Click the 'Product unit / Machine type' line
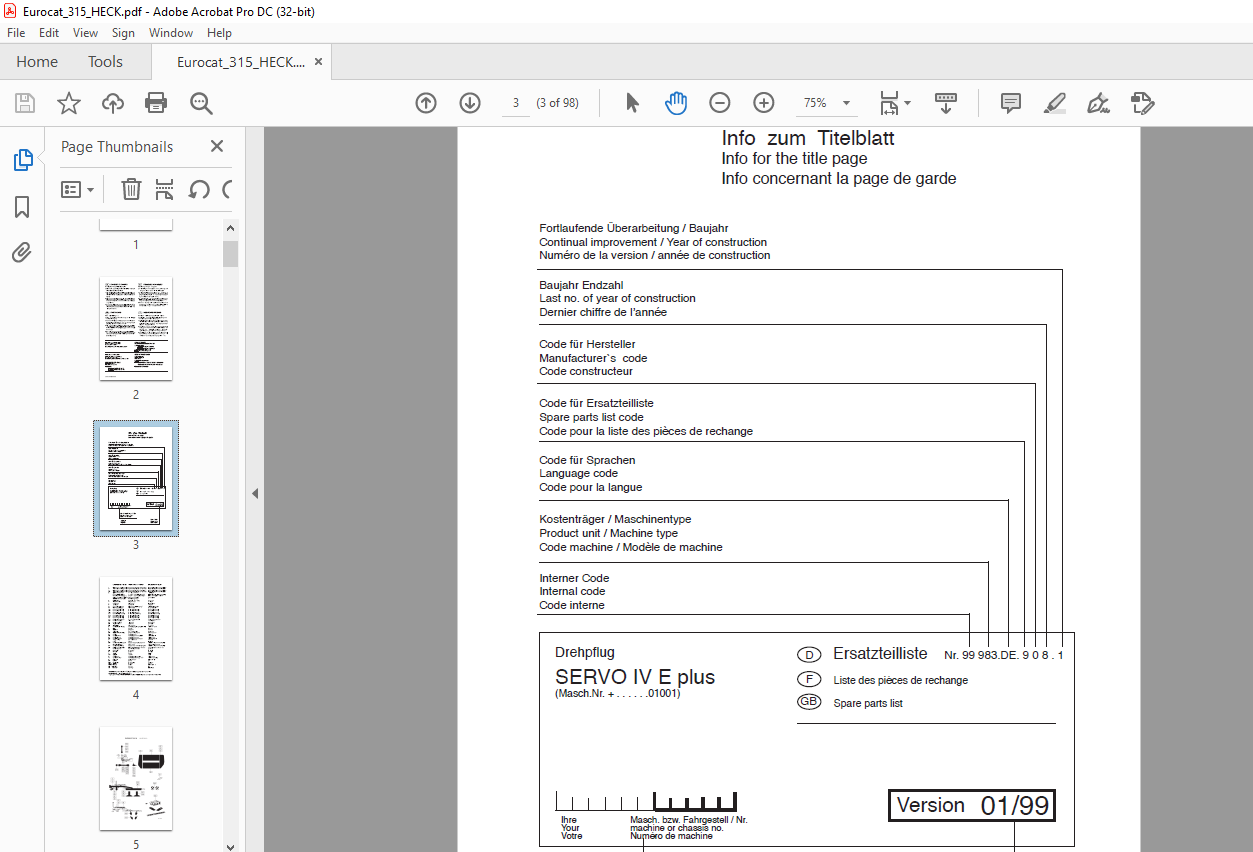Screen dimensions: 1253x852 click(608, 533)
